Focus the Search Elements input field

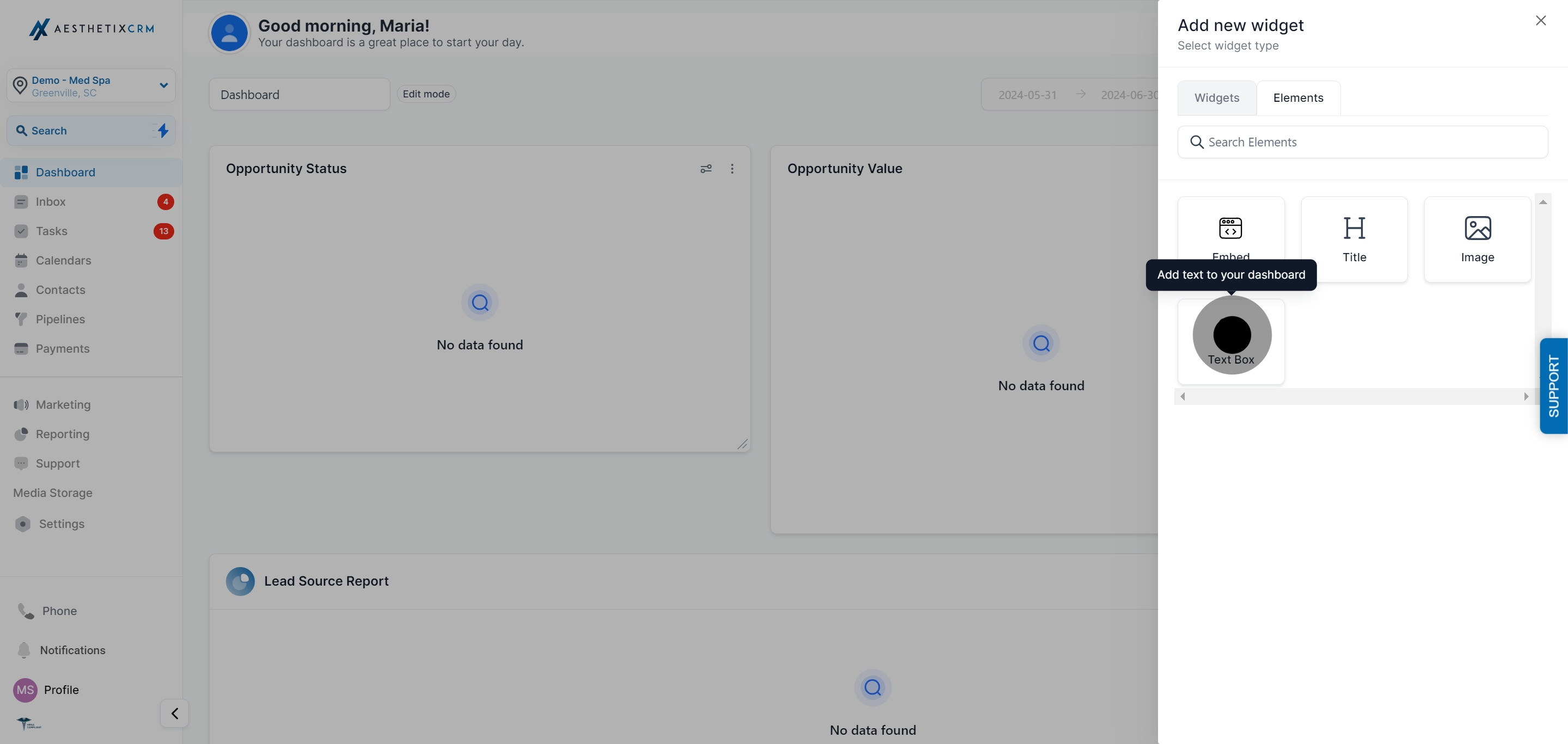(x=1362, y=142)
